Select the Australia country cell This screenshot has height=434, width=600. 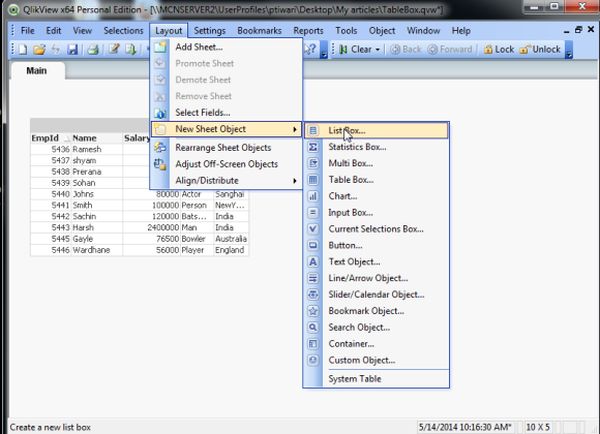coord(231,239)
